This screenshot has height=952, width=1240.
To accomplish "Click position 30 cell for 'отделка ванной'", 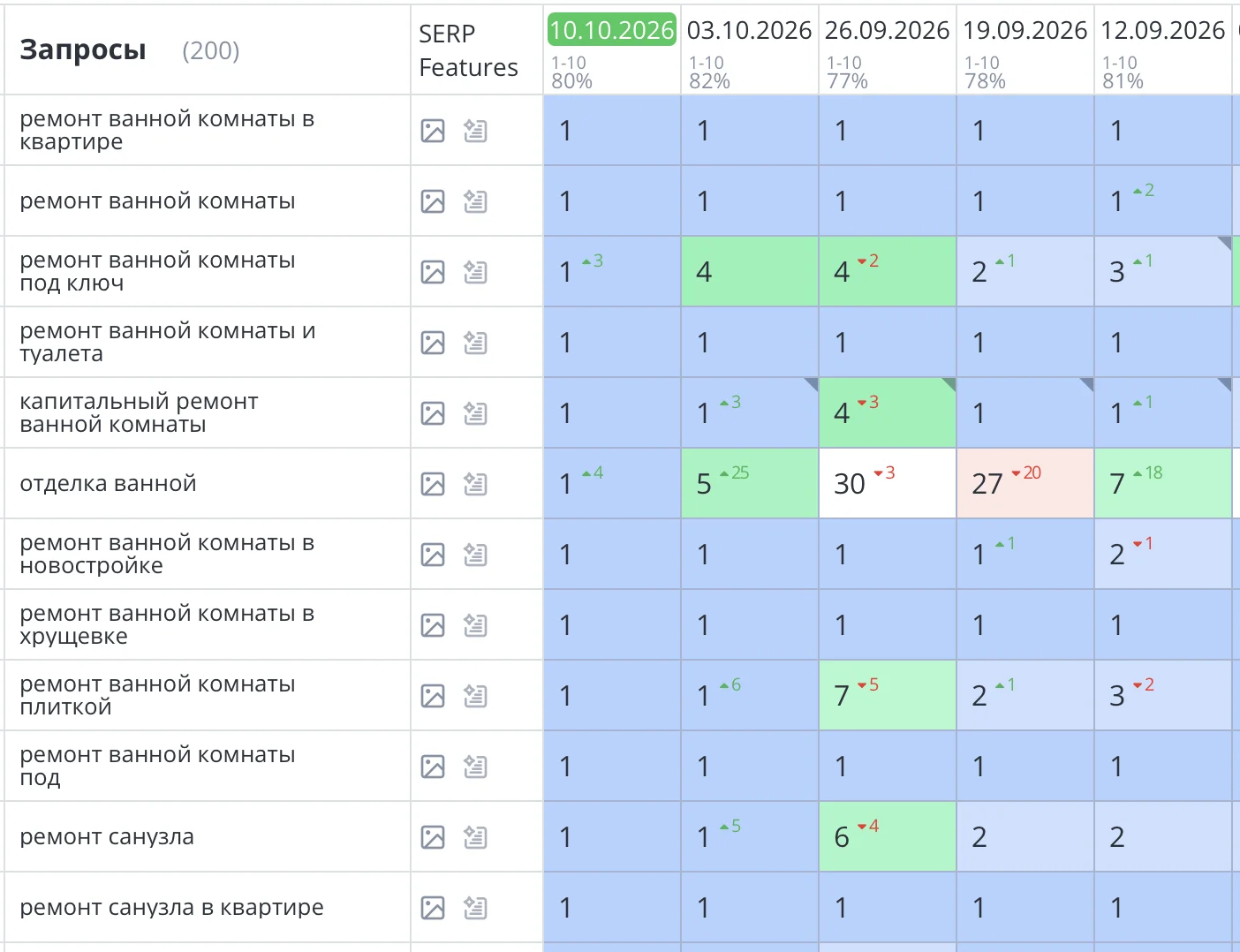I will 888,483.
